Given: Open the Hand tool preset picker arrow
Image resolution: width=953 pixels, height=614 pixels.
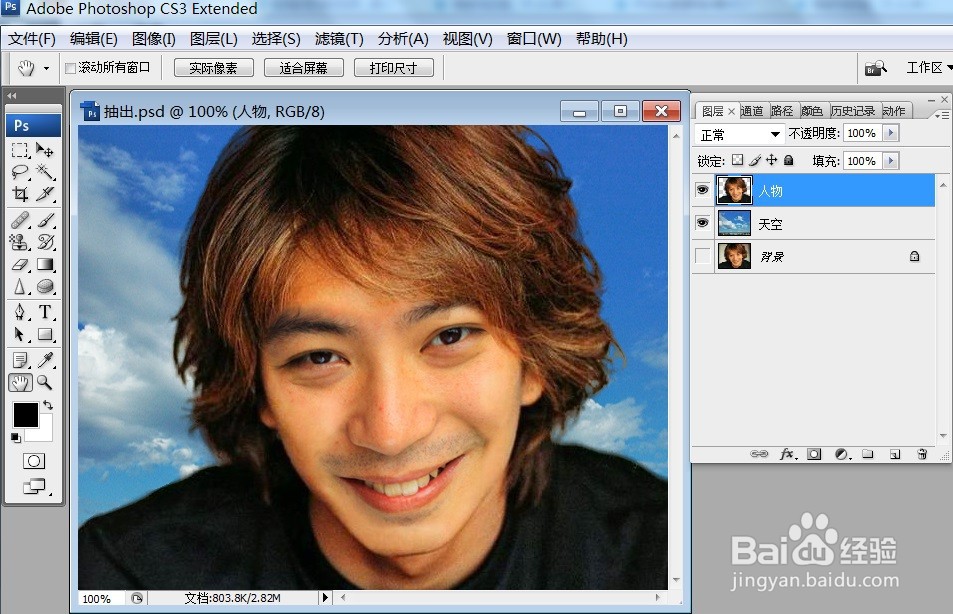Looking at the screenshot, I should [x=46, y=68].
